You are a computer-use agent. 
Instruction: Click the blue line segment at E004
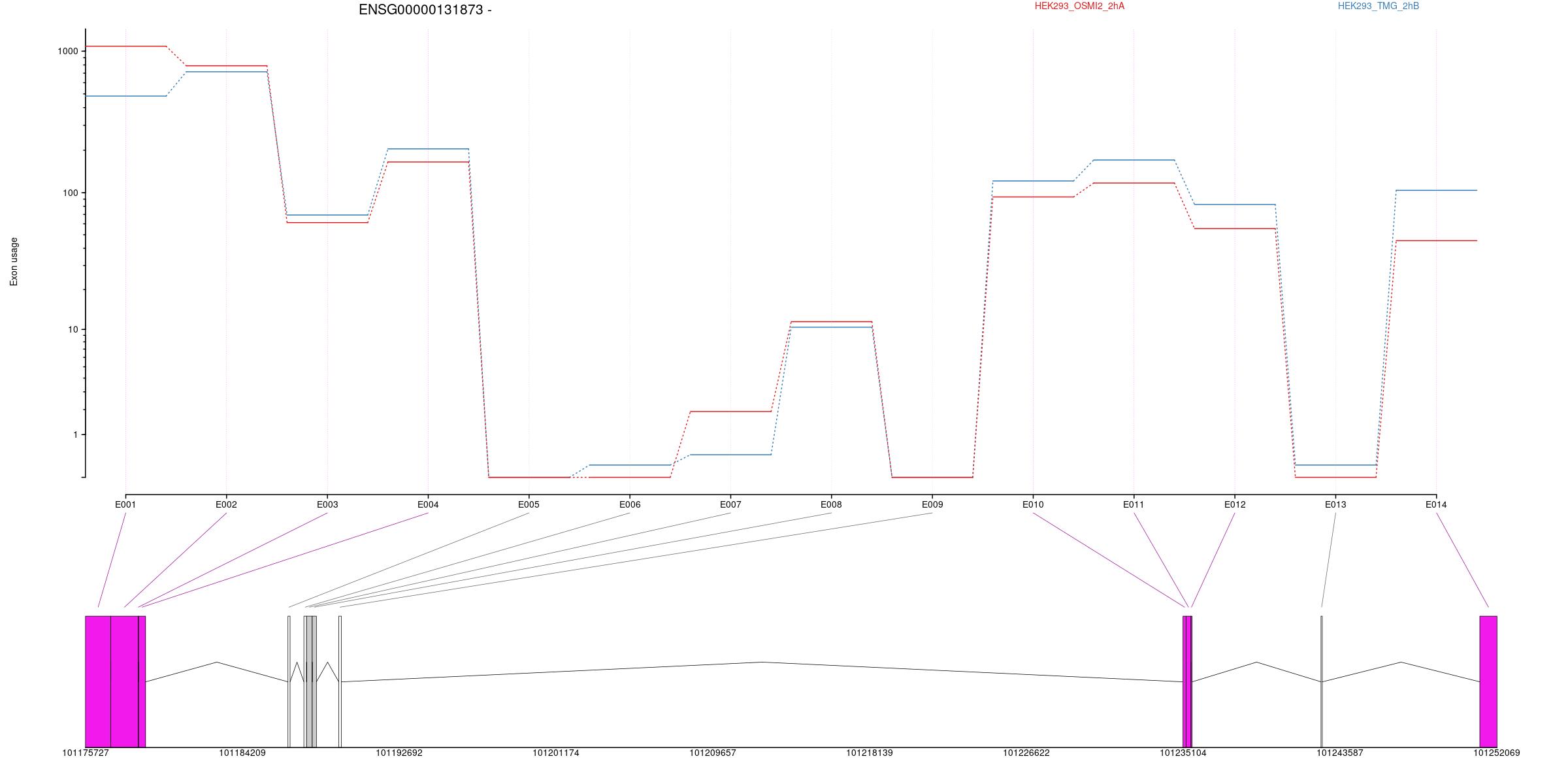coord(428,149)
